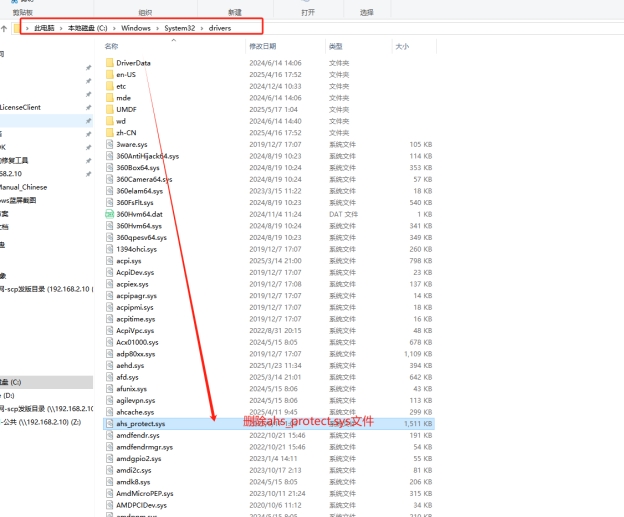The height and width of the screenshot is (517, 624).
Task: Click the acpi.sys file icon
Action: (x=110, y=261)
